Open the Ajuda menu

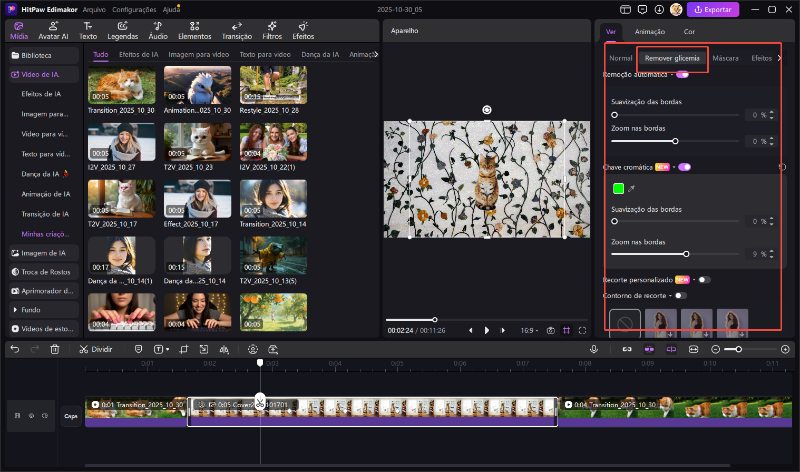(171, 9)
